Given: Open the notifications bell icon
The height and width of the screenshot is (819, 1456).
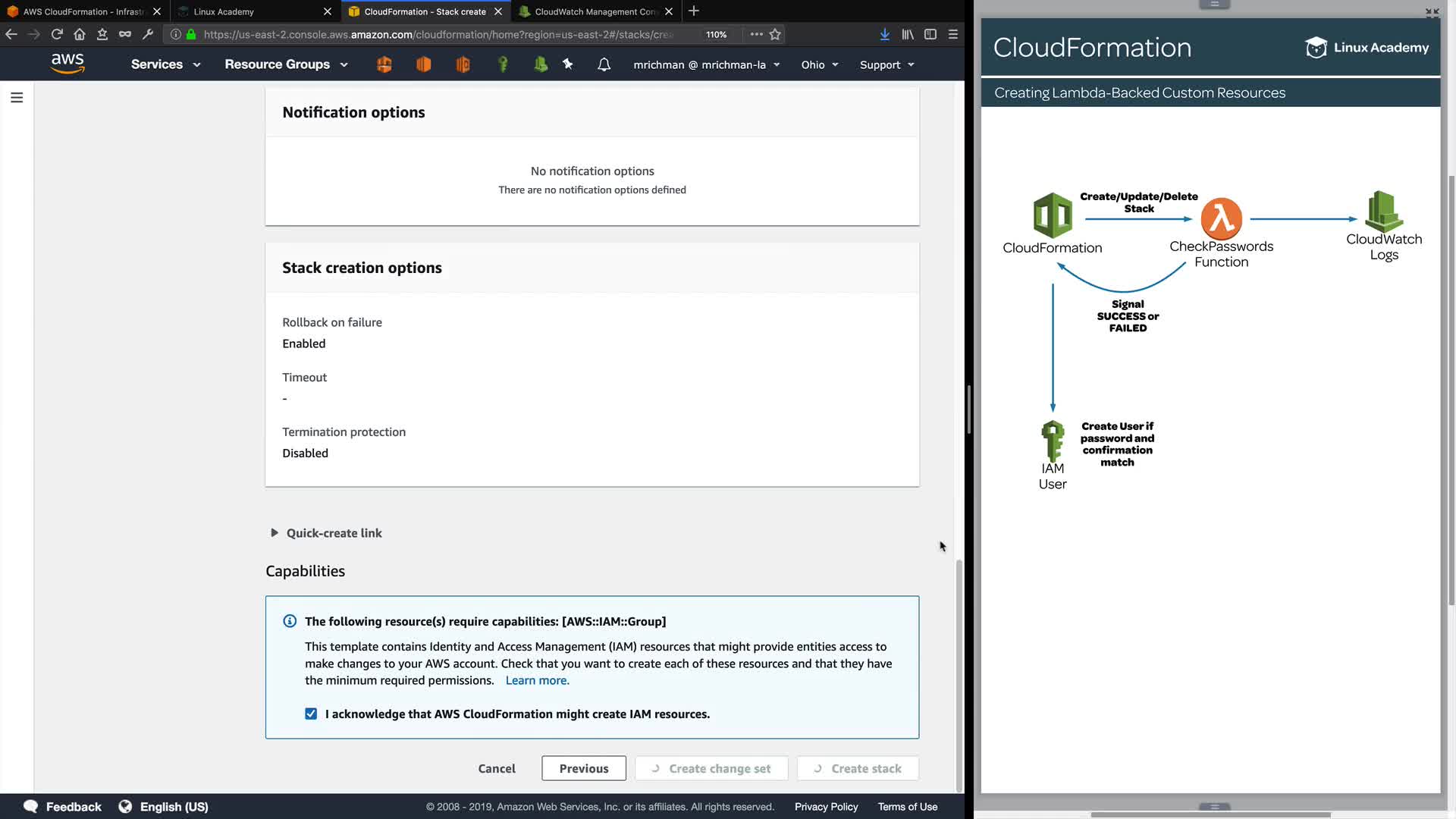Looking at the screenshot, I should [604, 64].
